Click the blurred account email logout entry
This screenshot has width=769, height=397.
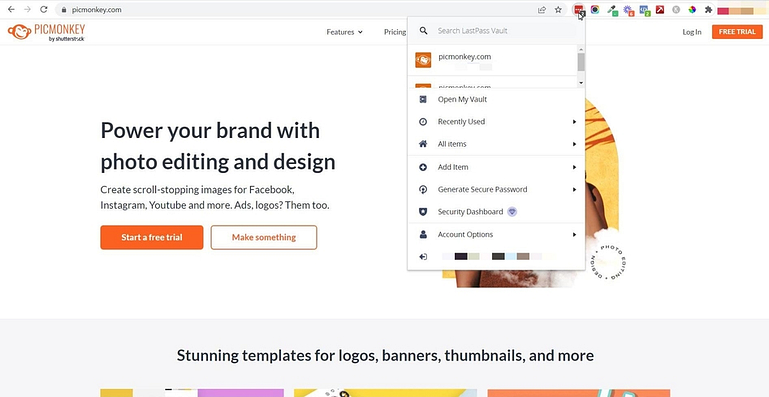(496, 257)
